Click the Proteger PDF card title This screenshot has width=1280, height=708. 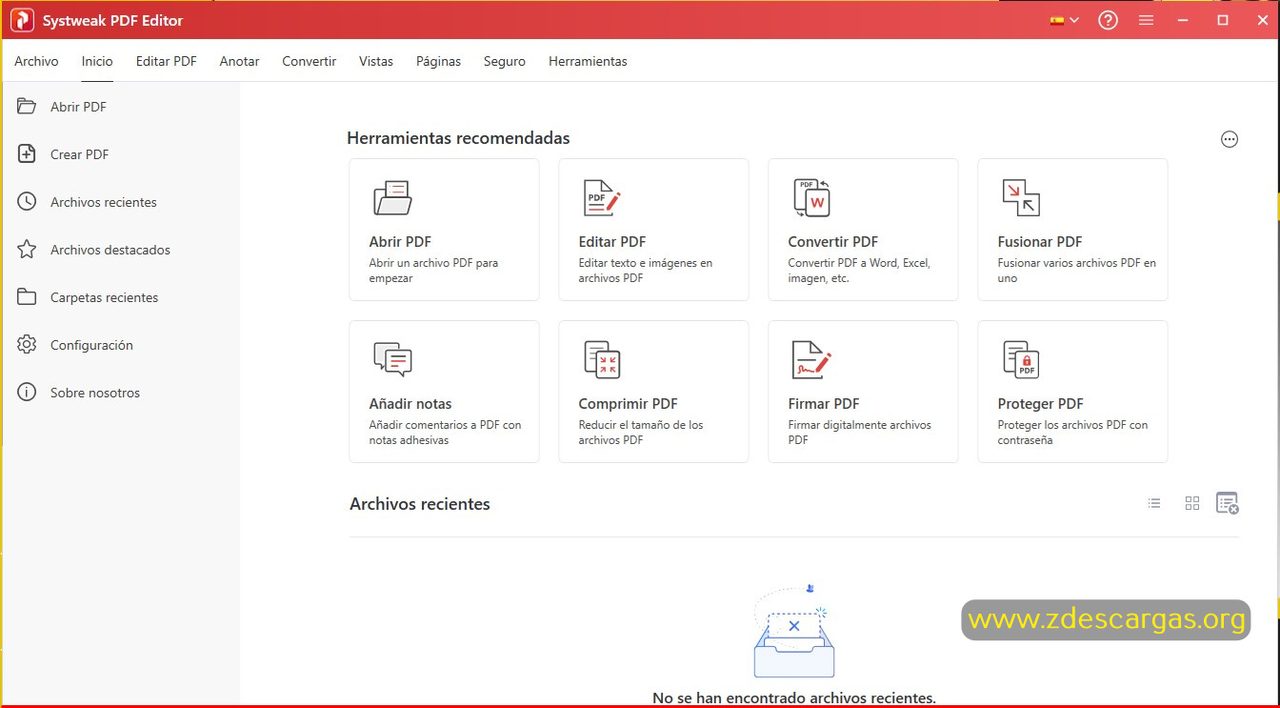[x=1040, y=404]
